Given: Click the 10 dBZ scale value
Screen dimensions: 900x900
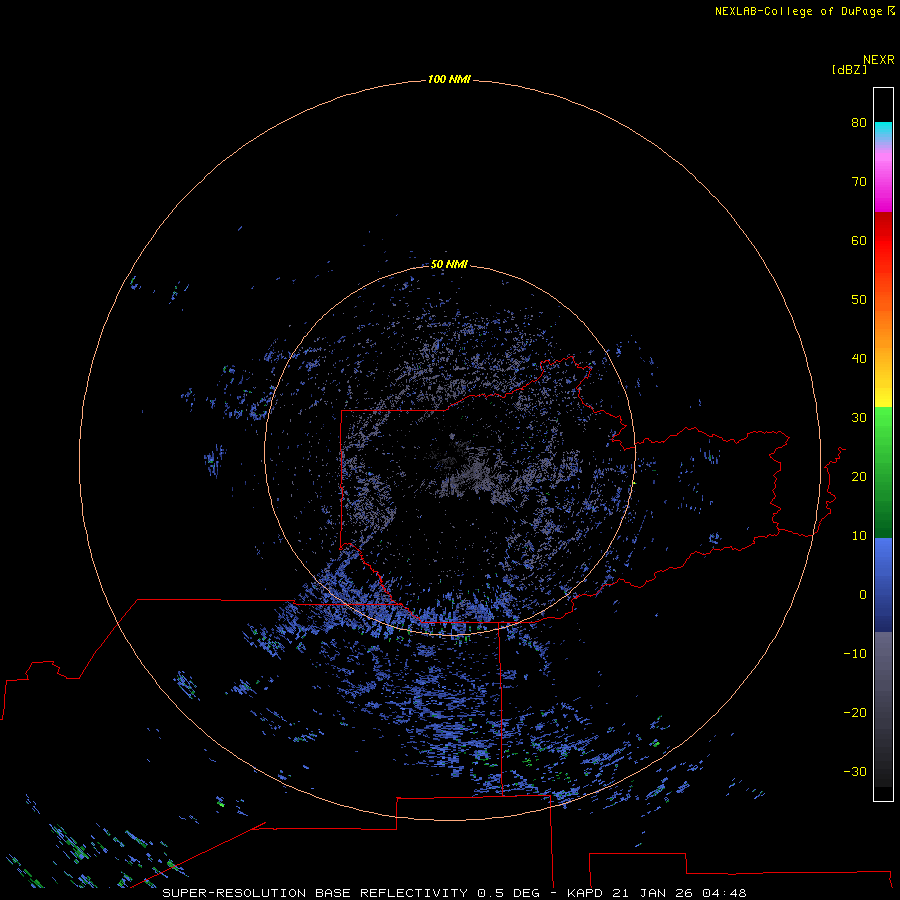Looking at the screenshot, I should (859, 536).
